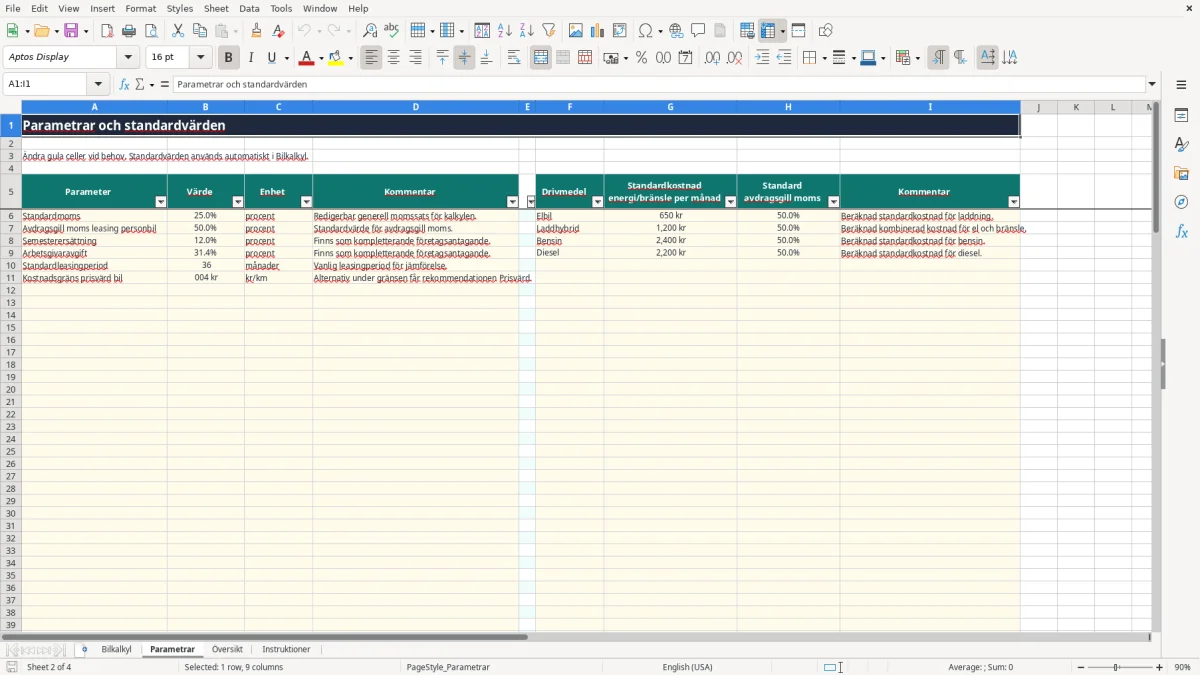Image resolution: width=1200 pixels, height=675 pixels.
Task: Activate the Clone Formatting paintbrush
Action: (x=256, y=31)
